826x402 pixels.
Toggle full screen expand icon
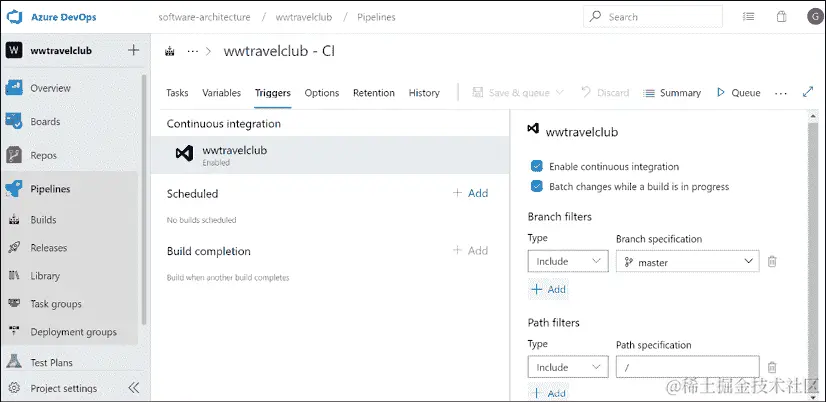(808, 92)
